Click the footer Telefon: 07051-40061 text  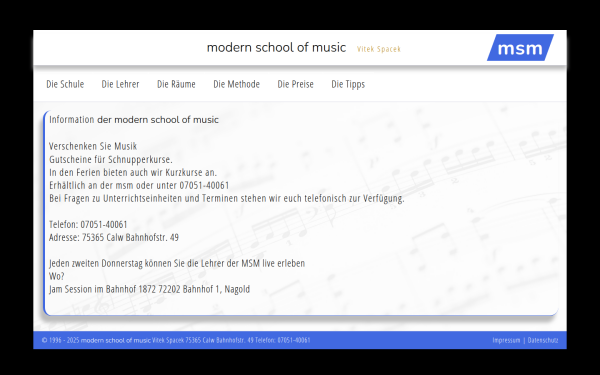tap(283, 340)
